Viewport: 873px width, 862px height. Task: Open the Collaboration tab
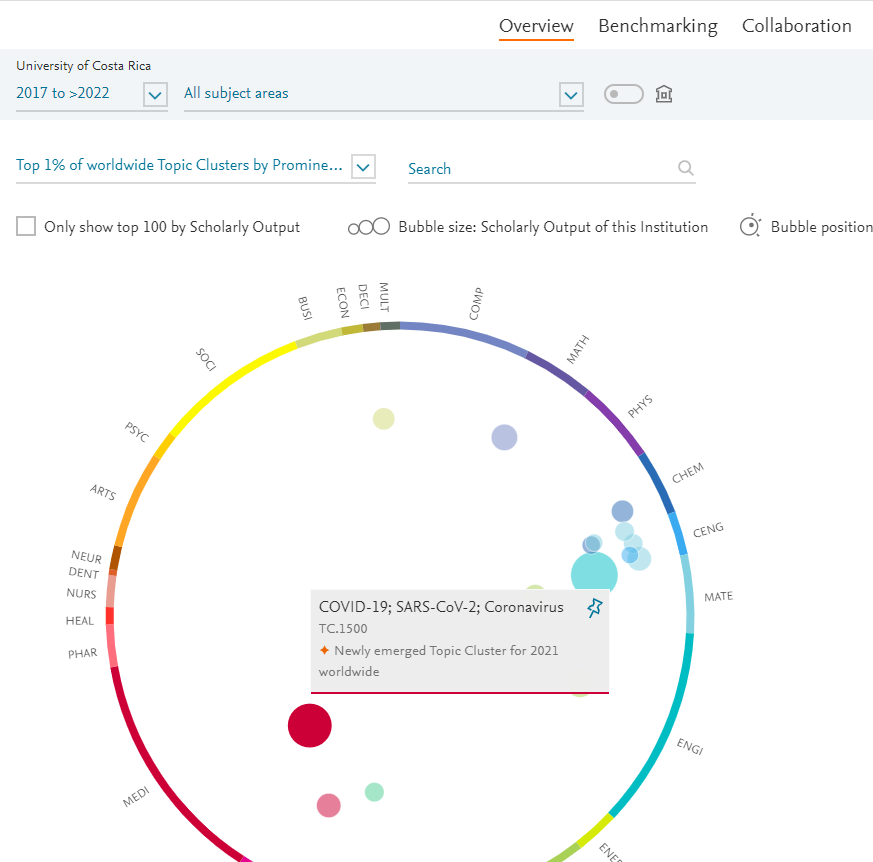(796, 26)
